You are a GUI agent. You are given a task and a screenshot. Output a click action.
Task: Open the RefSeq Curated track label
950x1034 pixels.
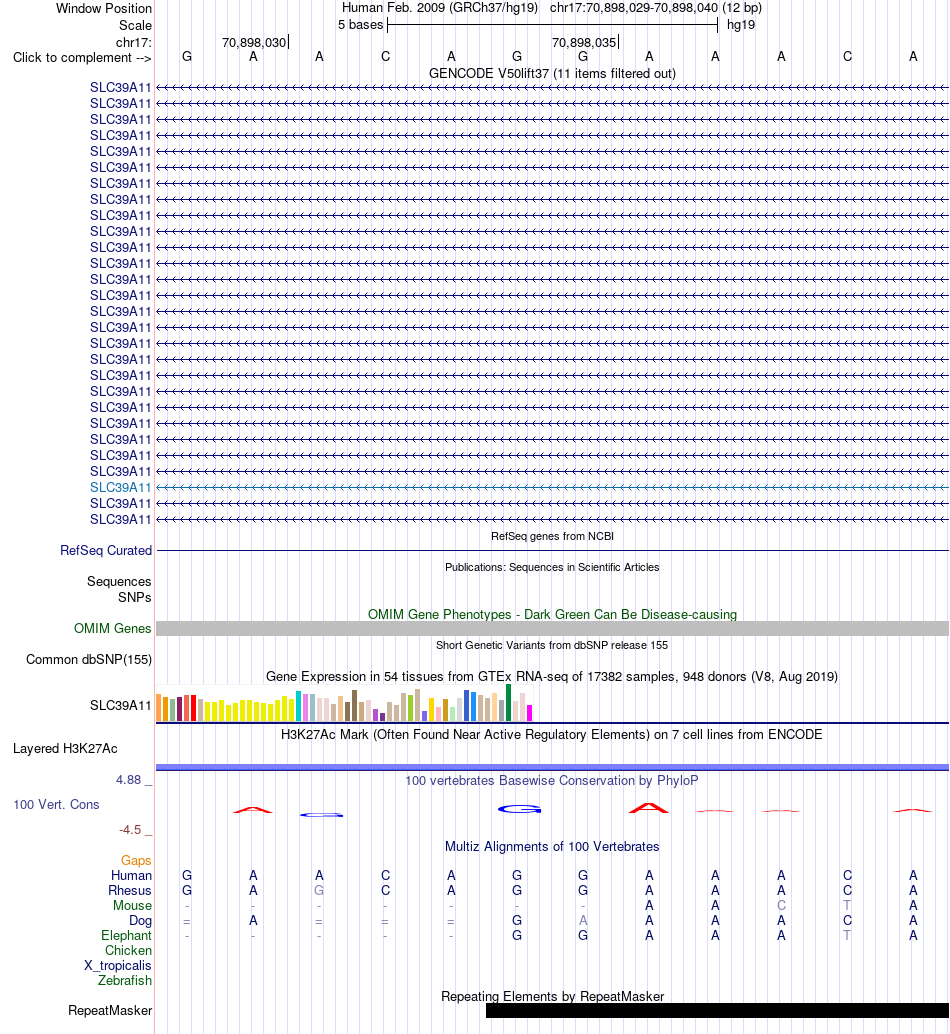tap(105, 550)
